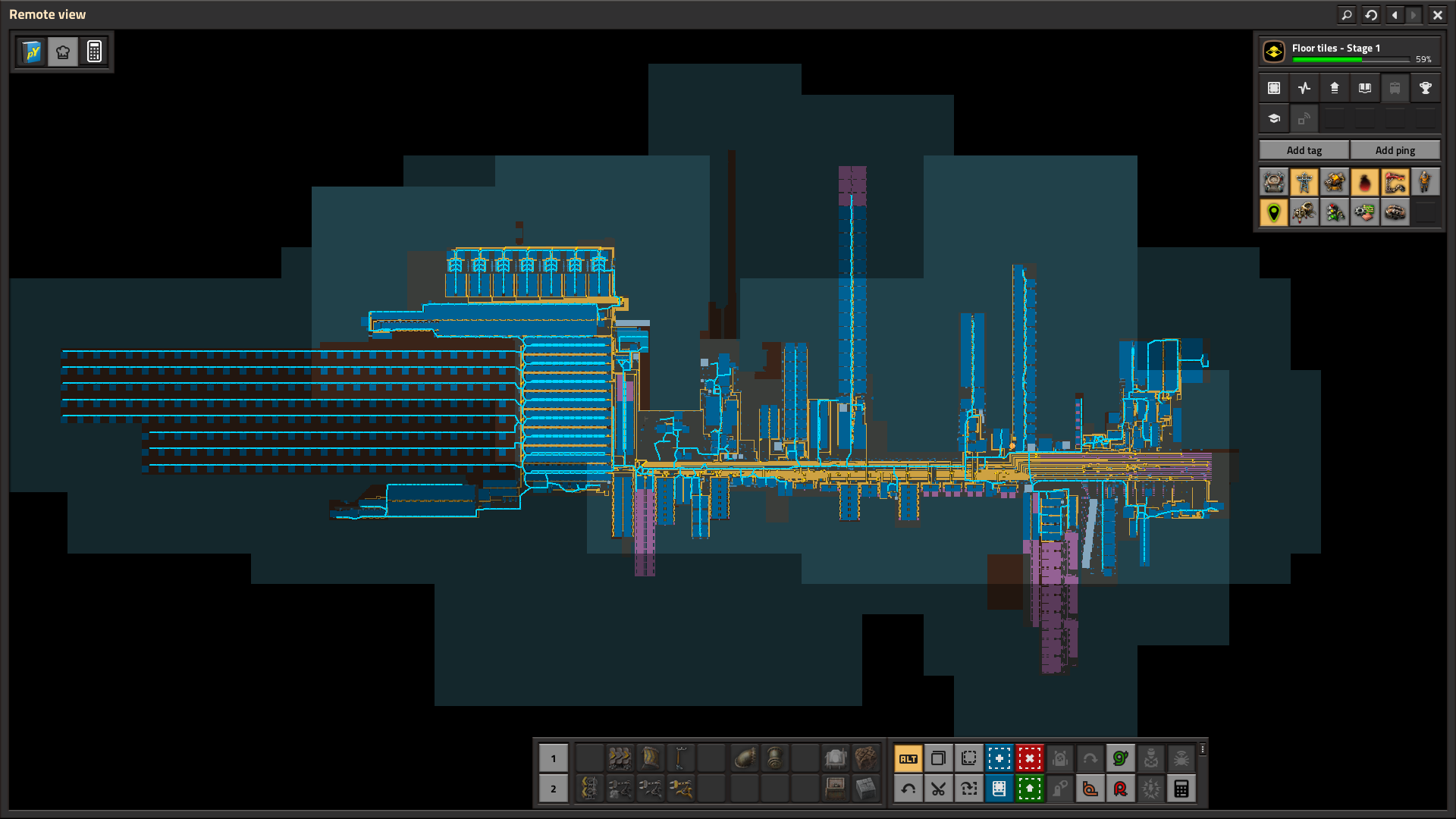Open logistic networks upload-arrow icon
The image size is (1456, 819).
click(1335, 88)
